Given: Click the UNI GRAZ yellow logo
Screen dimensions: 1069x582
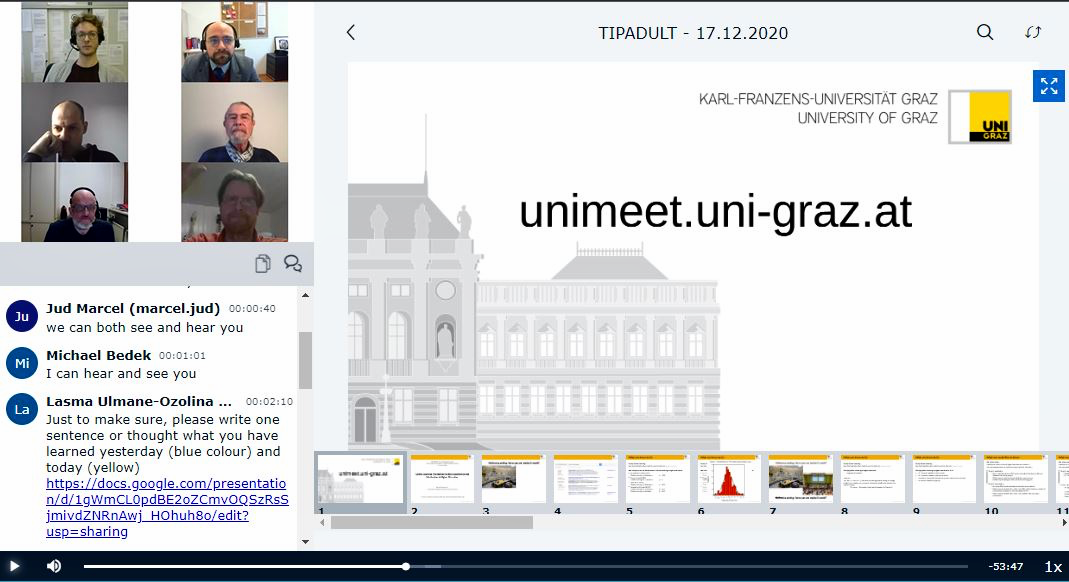Looking at the screenshot, I should pos(980,117).
